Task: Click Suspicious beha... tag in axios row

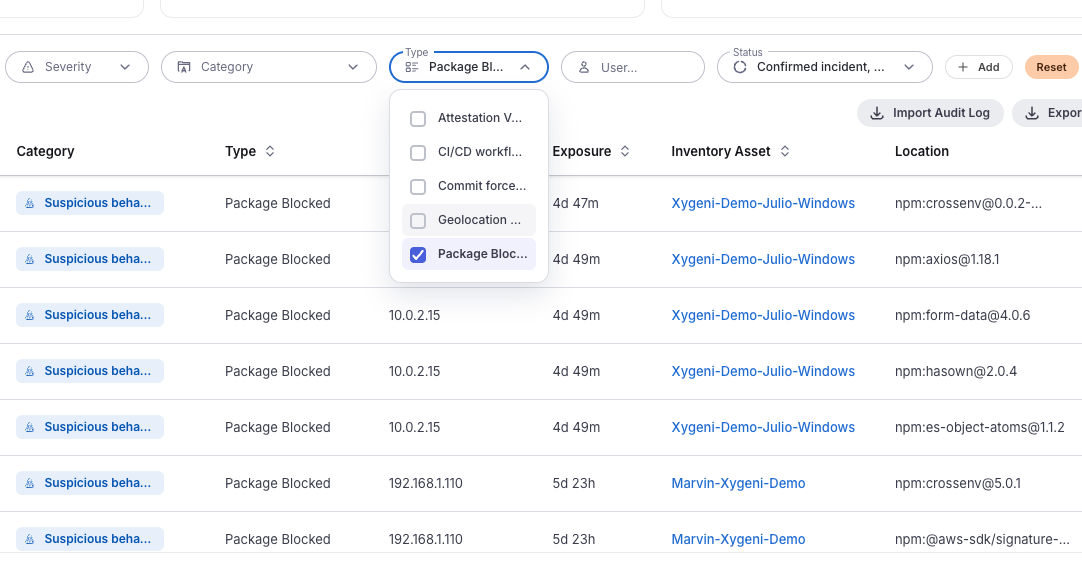Action: click(90, 259)
